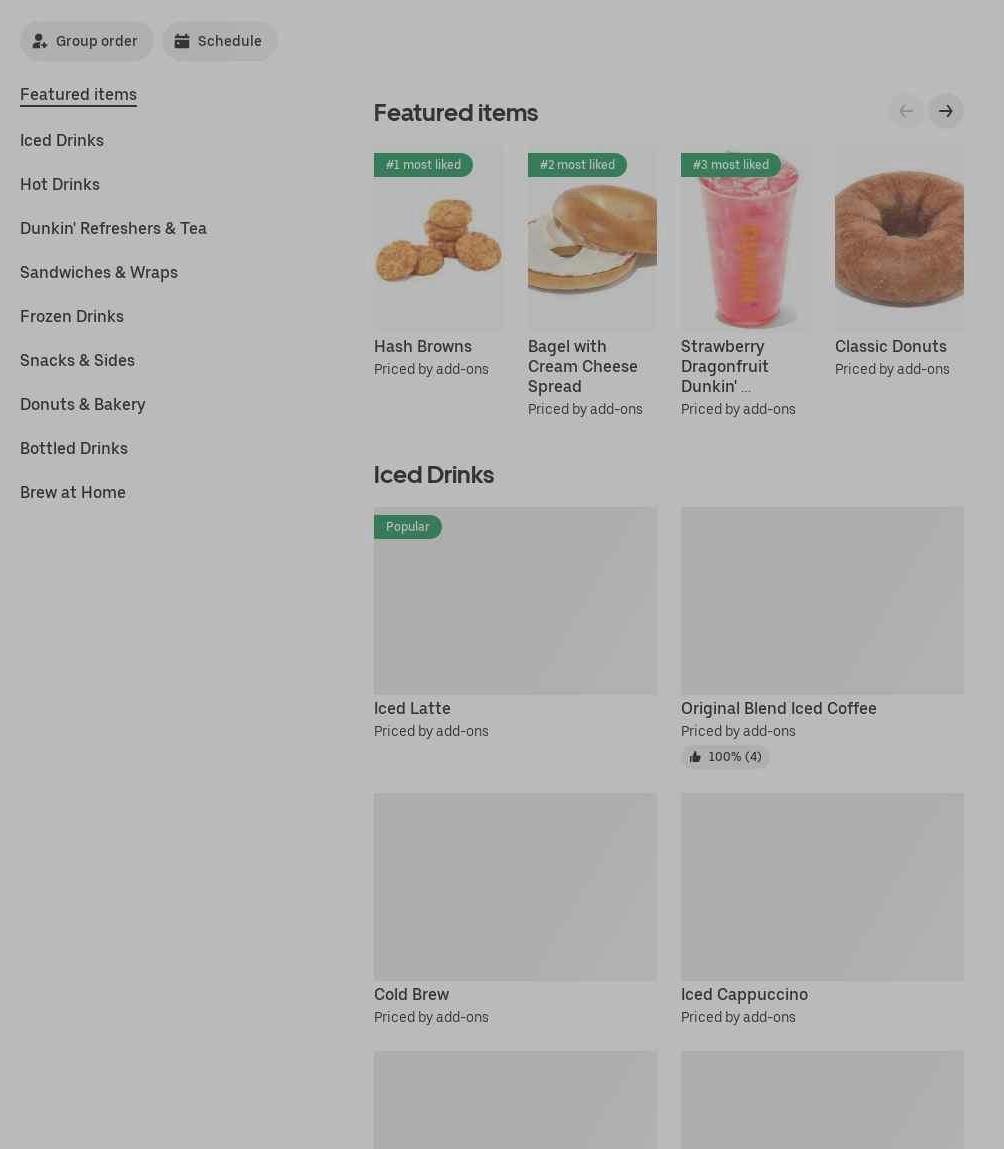The image size is (1004, 1149).
Task: Click the #1 most liked badge
Action: point(423,165)
